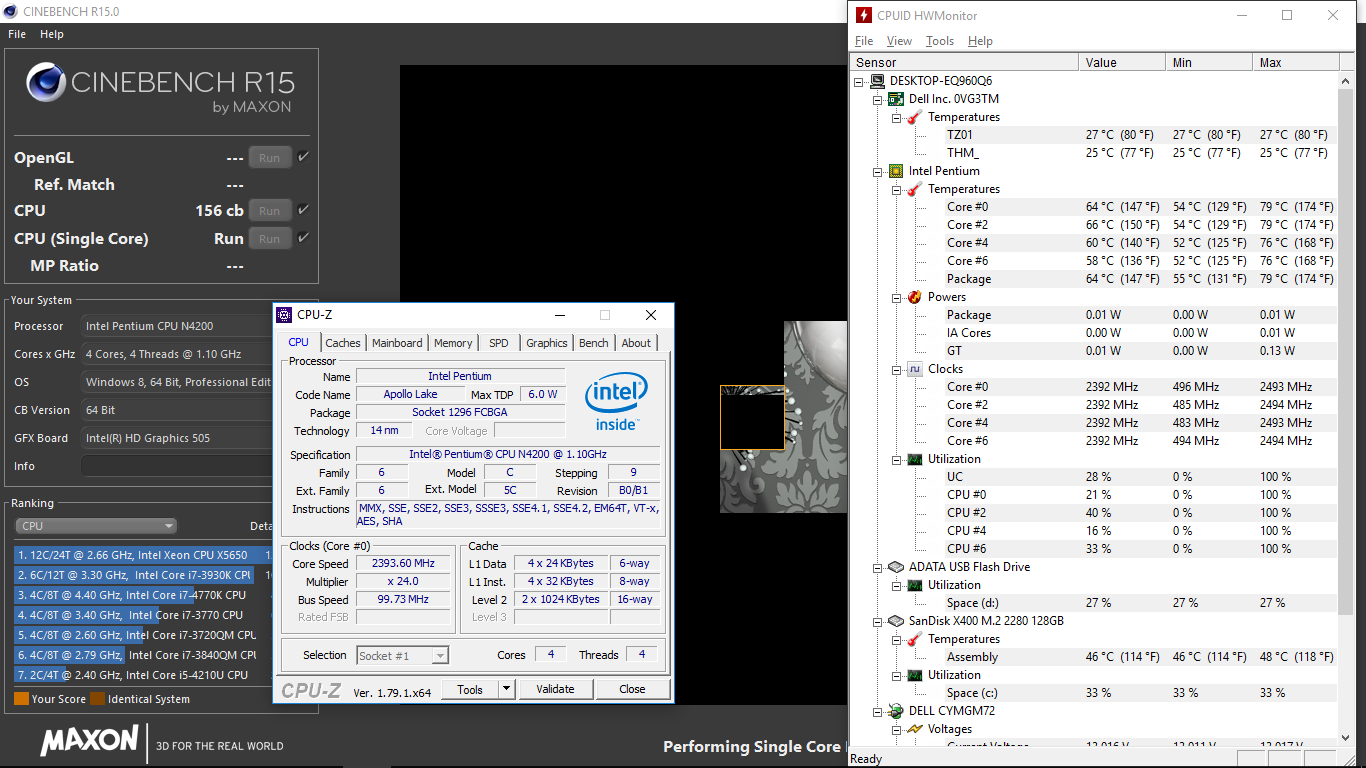Screen dimensions: 1366x768
Task: Collapse the DESKTOP-EQ960Q6 tree node
Action: point(860,81)
